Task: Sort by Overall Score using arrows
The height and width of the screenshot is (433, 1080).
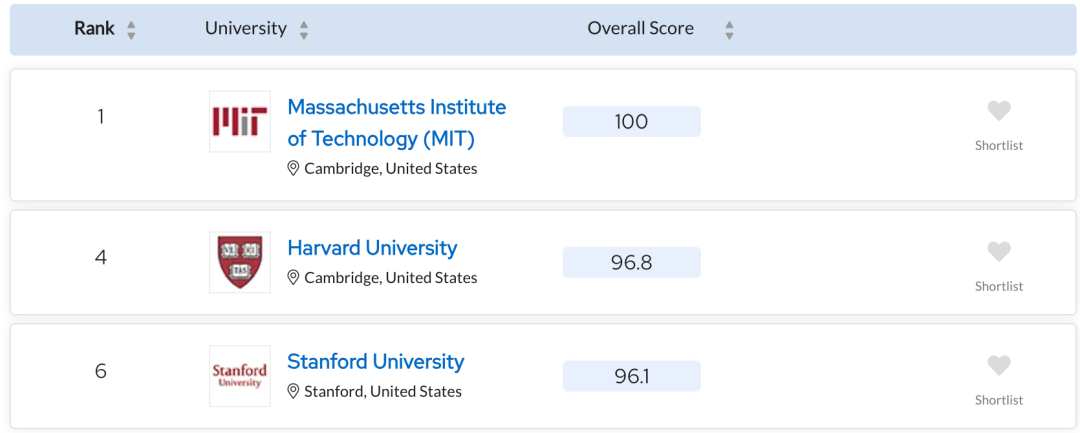Action: [729, 30]
